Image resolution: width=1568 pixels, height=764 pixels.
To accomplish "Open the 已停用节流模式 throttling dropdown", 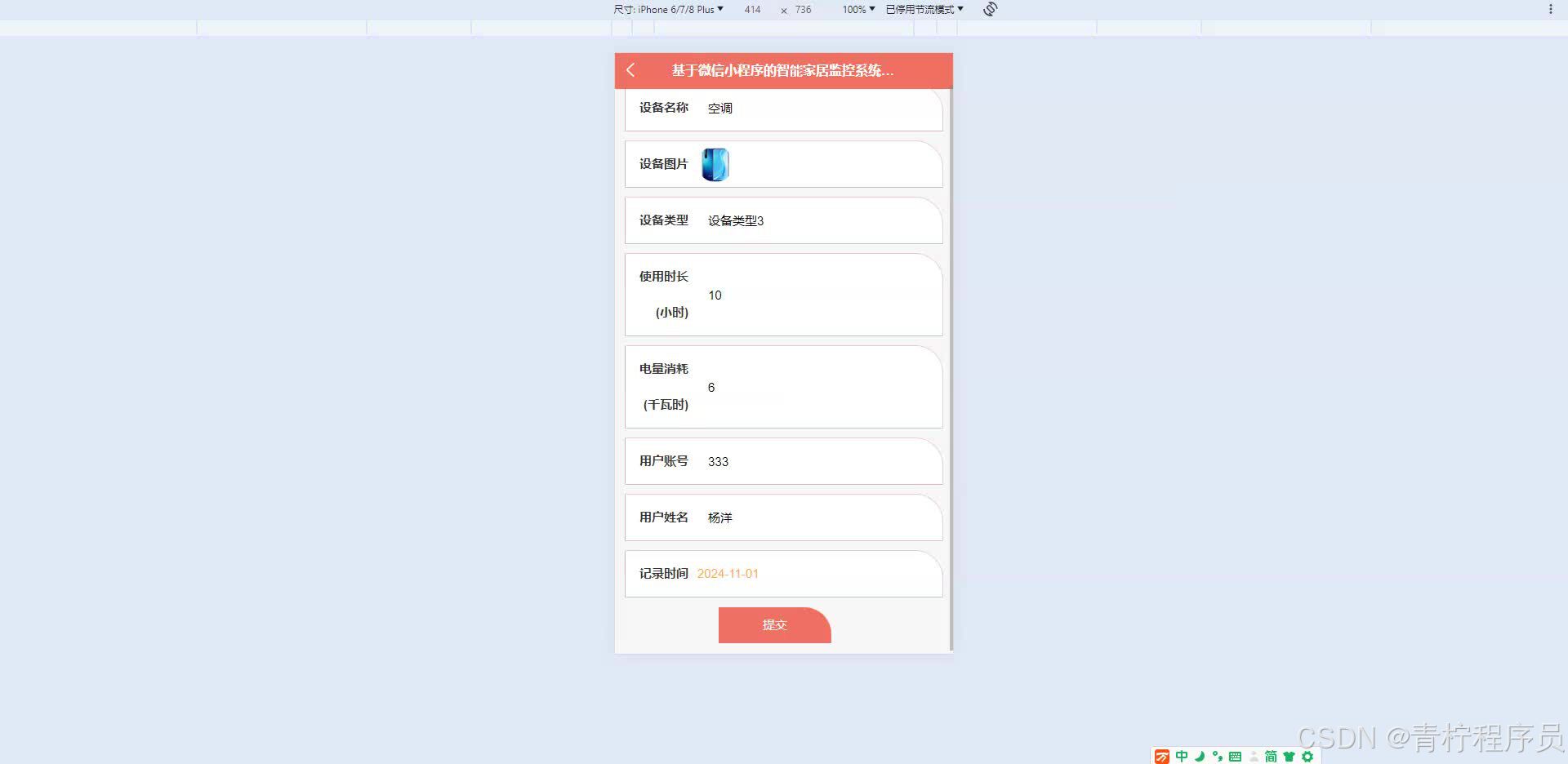I will pos(921,10).
